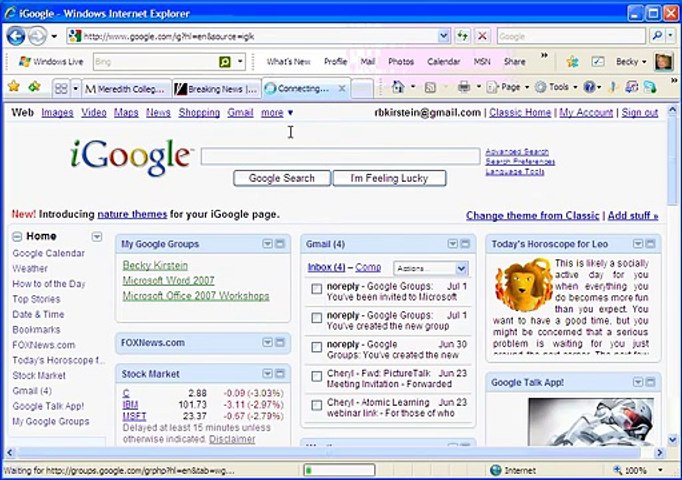The image size is (682, 480).
Task: Open the IBM stock ticker link
Action: point(130,405)
